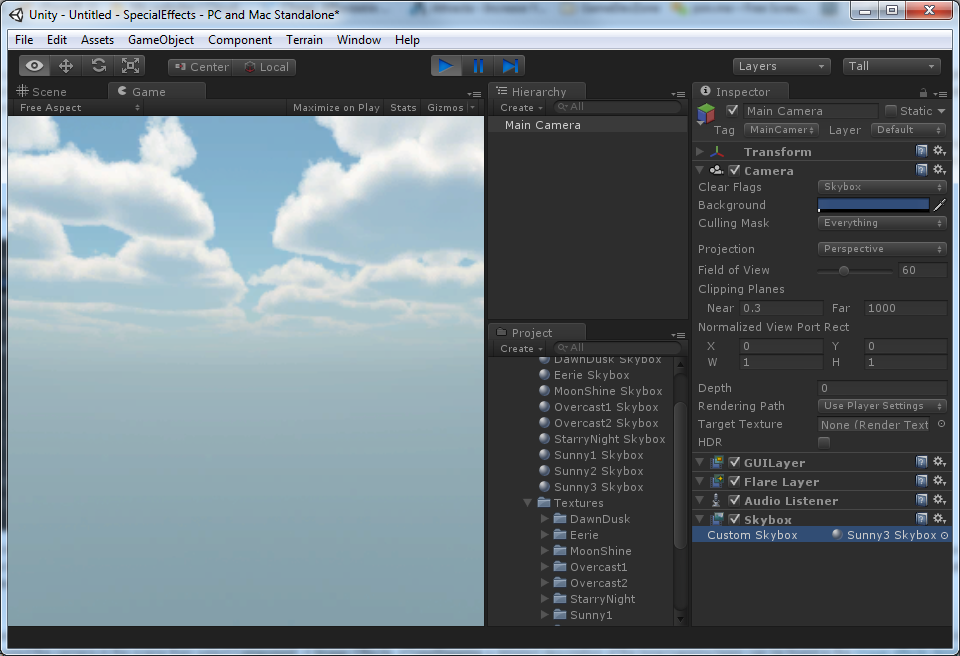Open Game view panel options menu
The height and width of the screenshot is (656, 960).
tap(474, 94)
